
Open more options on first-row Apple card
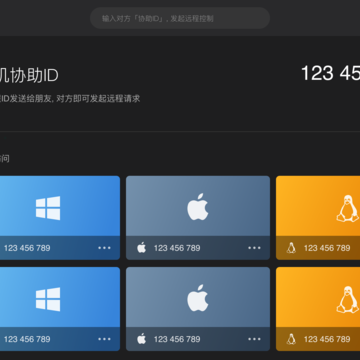coord(254,248)
